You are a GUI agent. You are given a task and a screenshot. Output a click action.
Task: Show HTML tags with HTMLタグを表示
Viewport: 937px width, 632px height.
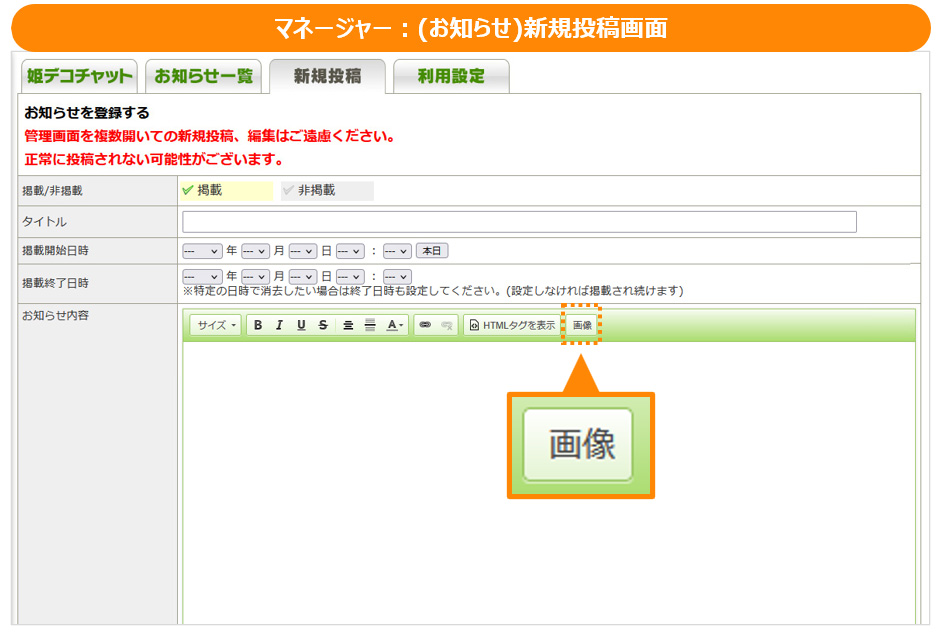tap(511, 325)
